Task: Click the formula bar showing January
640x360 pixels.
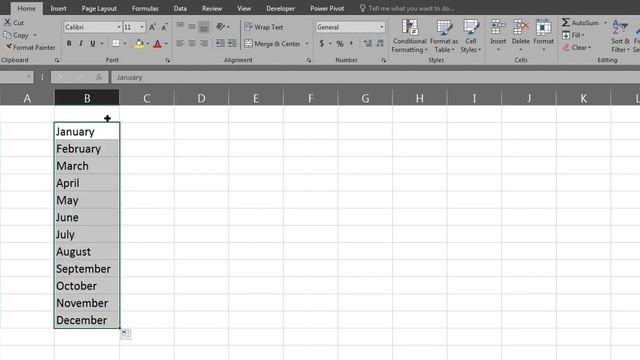Action: (376, 77)
